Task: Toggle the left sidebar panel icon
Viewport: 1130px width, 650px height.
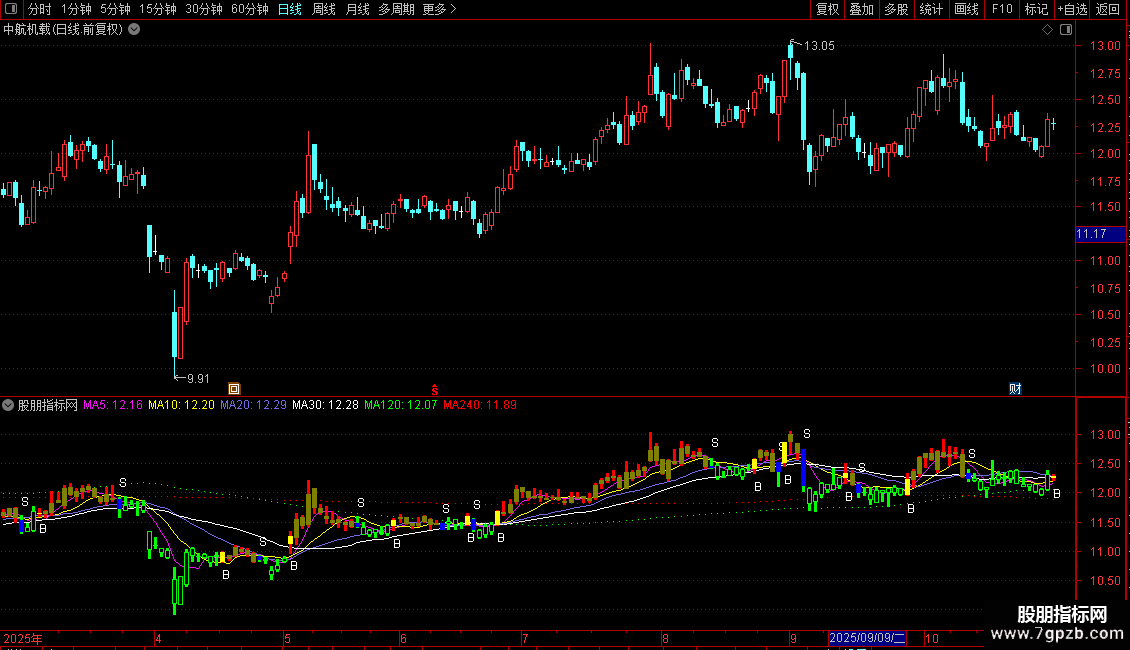Action: coord(11,9)
